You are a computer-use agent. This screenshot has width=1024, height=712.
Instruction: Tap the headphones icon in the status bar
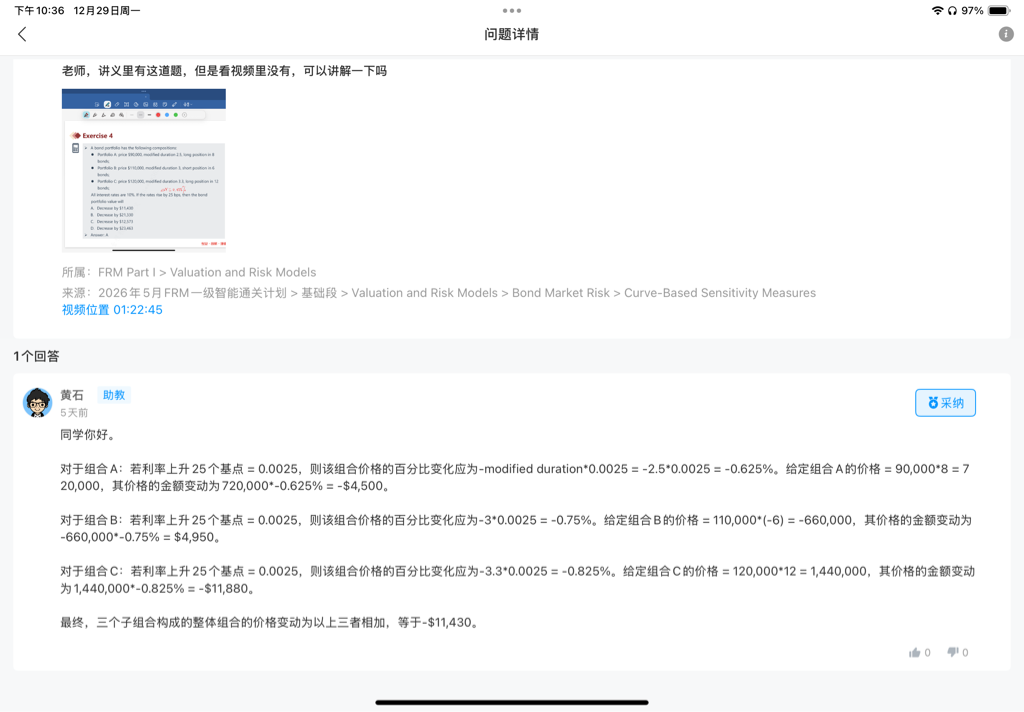click(952, 10)
